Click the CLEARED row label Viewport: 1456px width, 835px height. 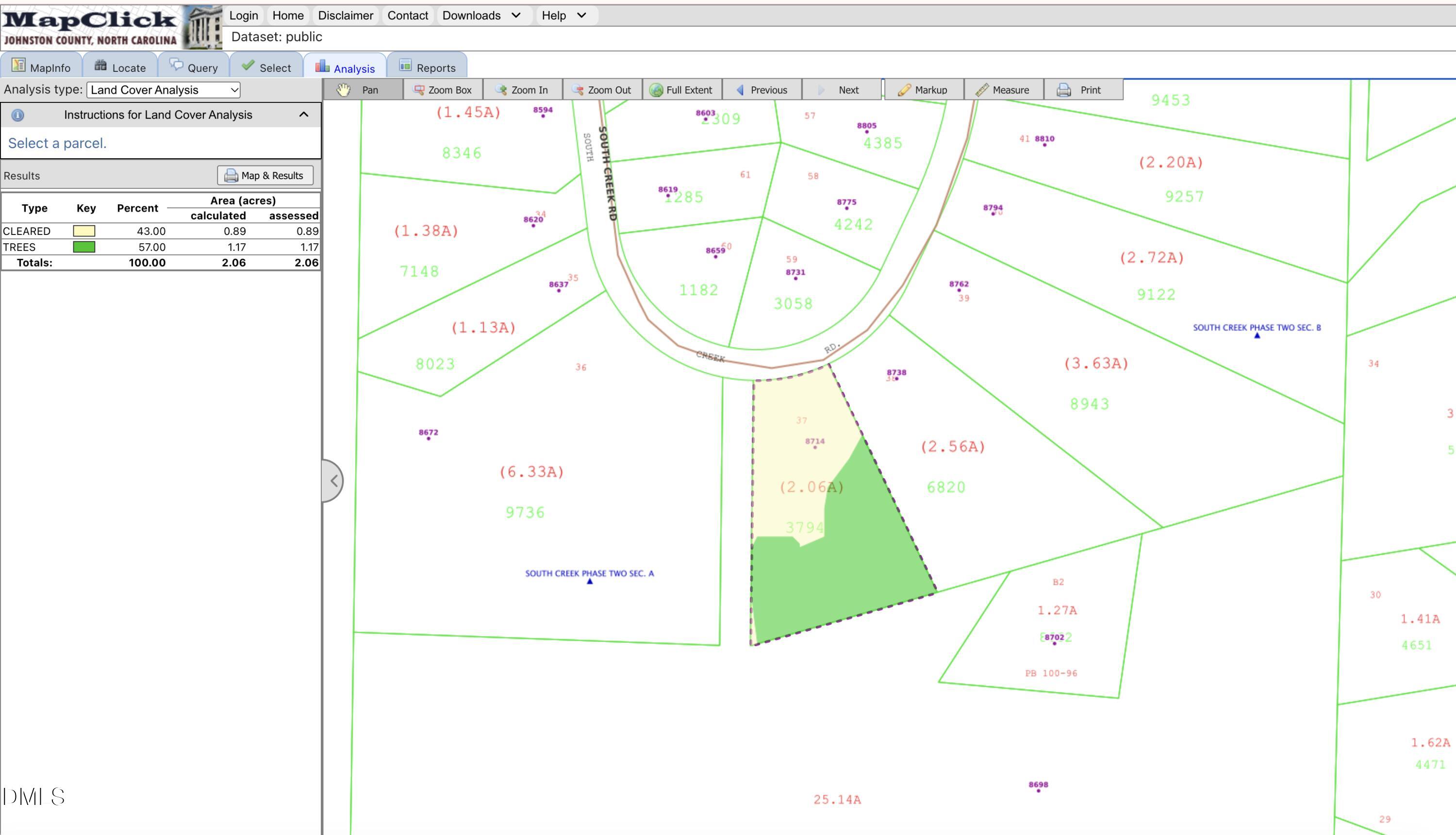coord(27,231)
